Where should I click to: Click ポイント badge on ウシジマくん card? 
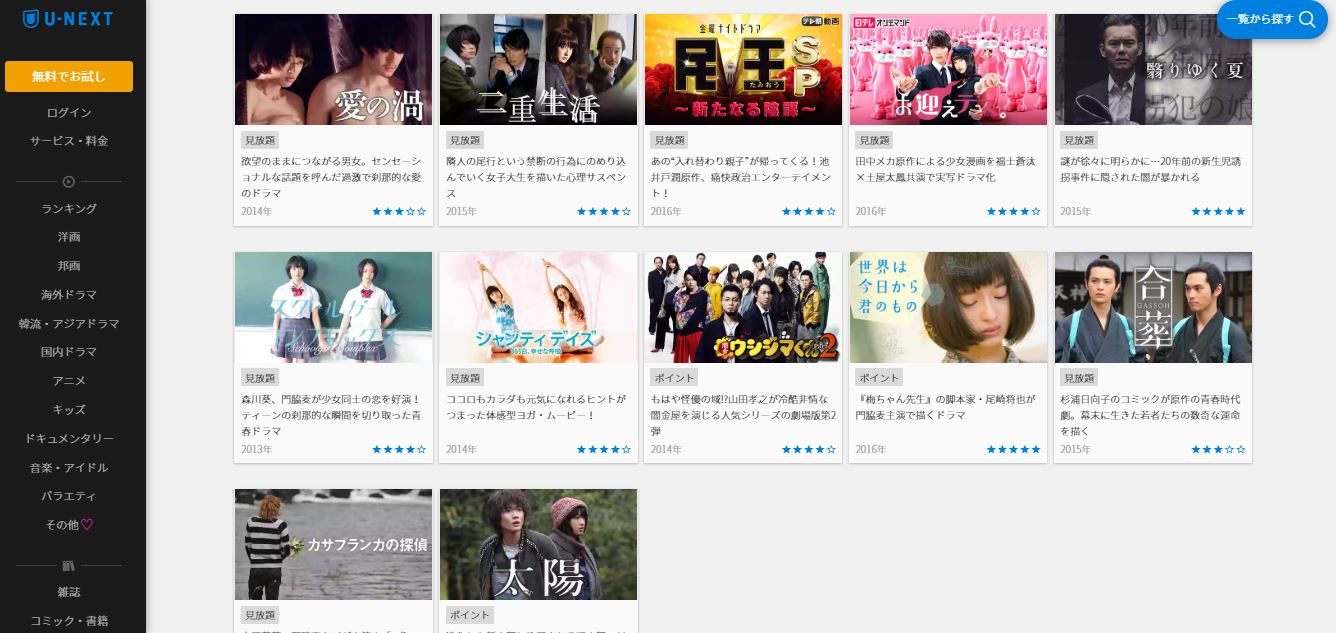(673, 378)
